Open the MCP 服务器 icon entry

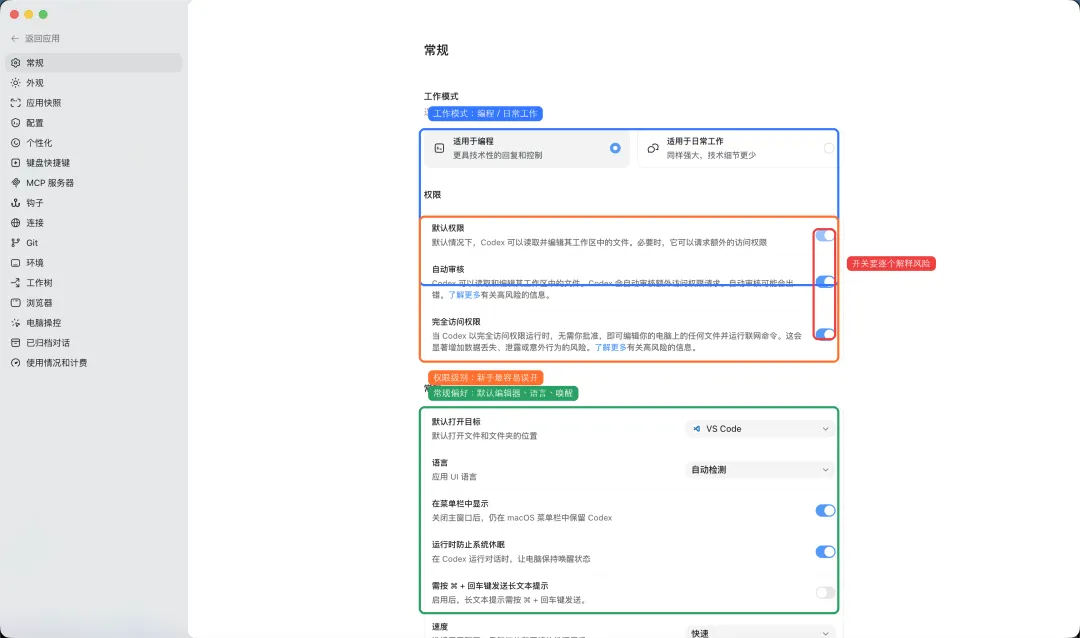(15, 183)
